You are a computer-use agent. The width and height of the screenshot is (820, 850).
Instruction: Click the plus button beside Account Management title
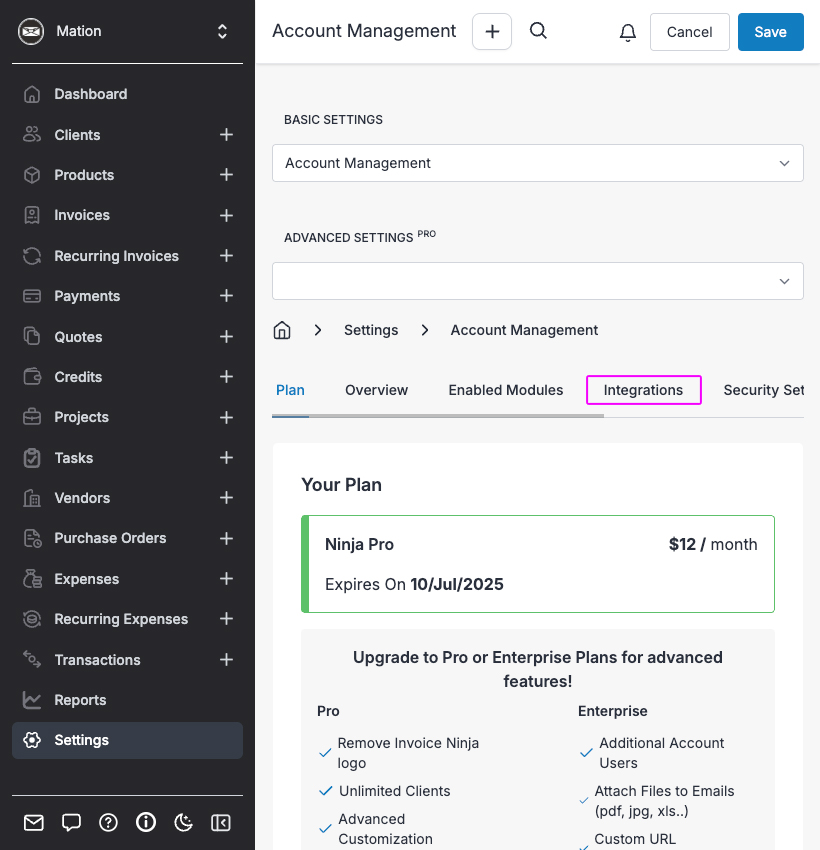tap(492, 32)
